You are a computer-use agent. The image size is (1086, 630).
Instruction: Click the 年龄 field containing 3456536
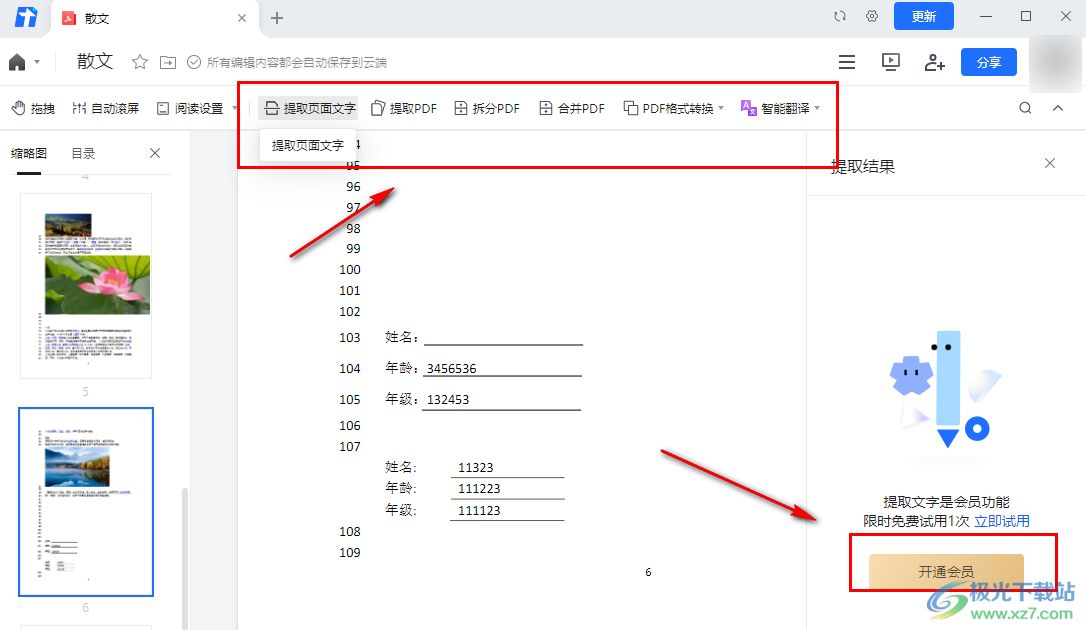pyautogui.click(x=502, y=368)
